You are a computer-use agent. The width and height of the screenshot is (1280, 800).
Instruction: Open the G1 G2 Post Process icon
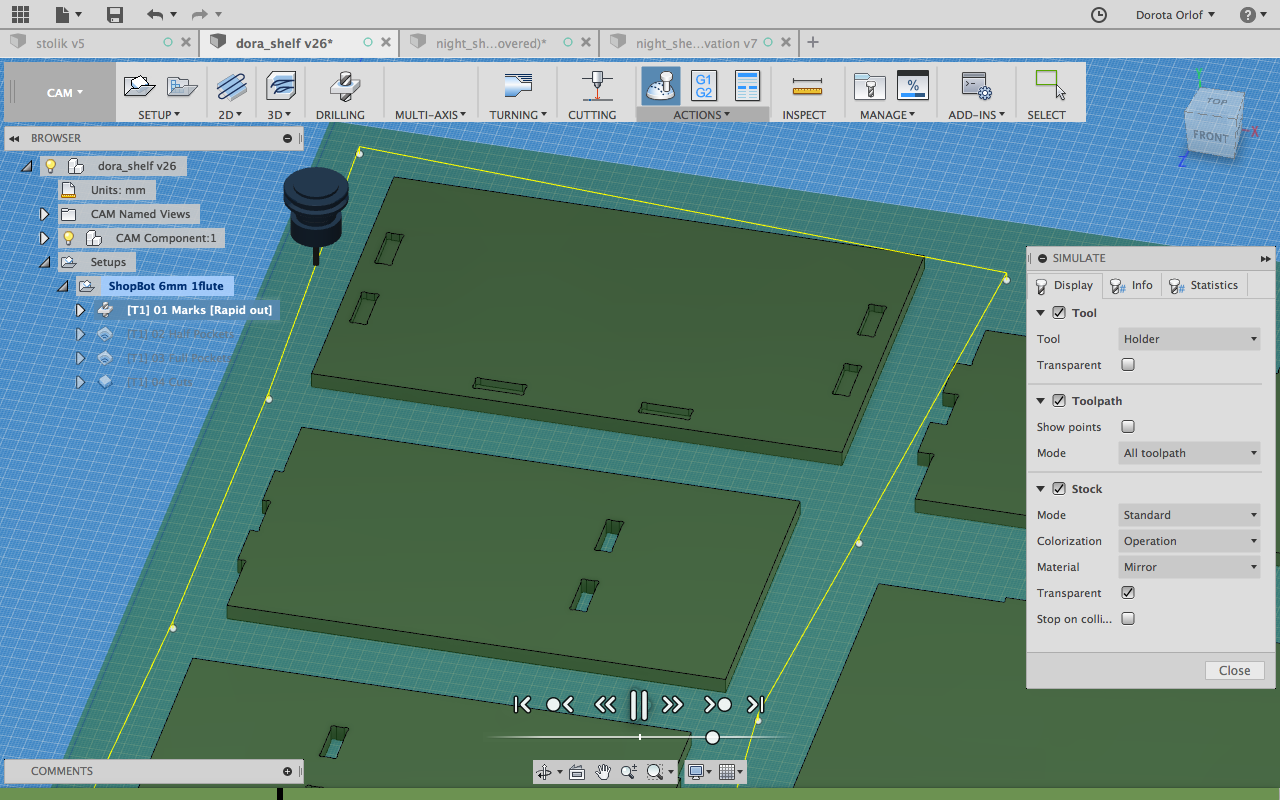[704, 86]
